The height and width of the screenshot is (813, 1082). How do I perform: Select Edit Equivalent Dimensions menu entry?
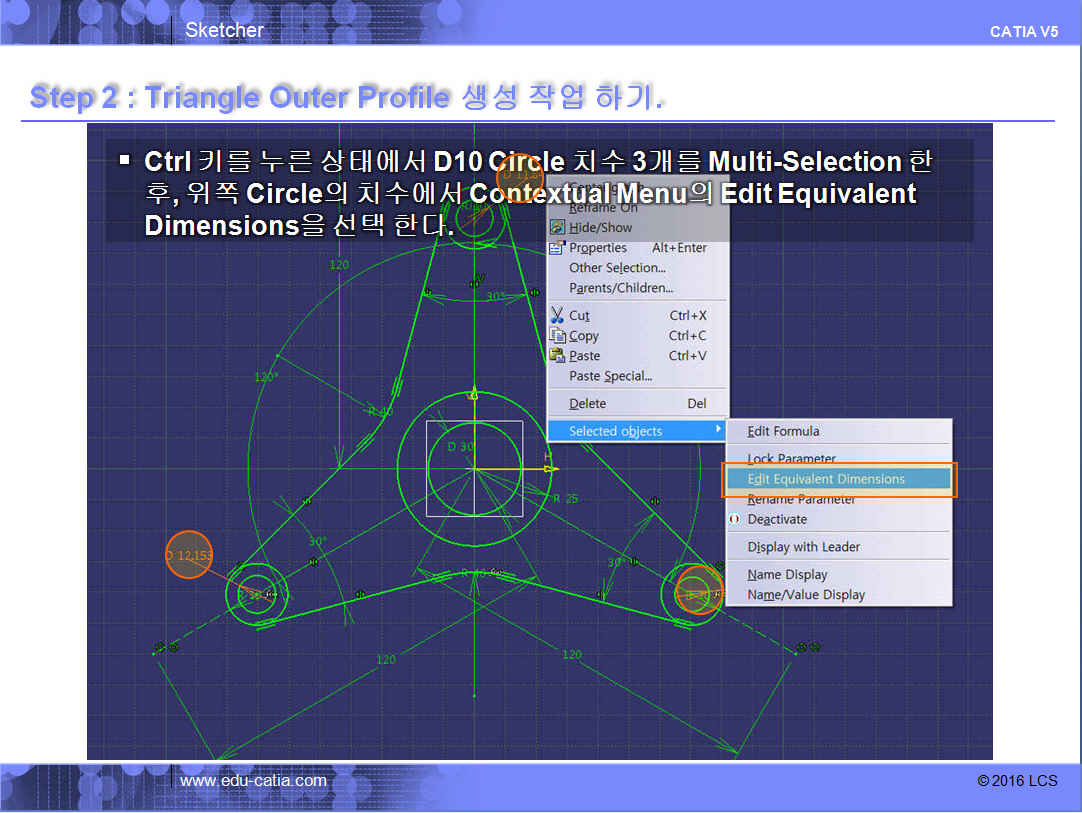[x=826, y=479]
